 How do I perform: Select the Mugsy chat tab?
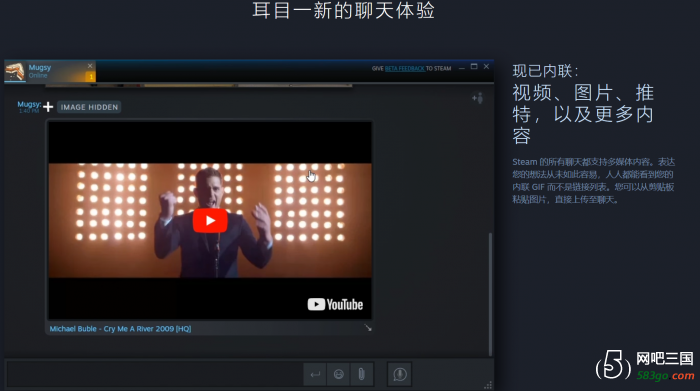(x=50, y=71)
